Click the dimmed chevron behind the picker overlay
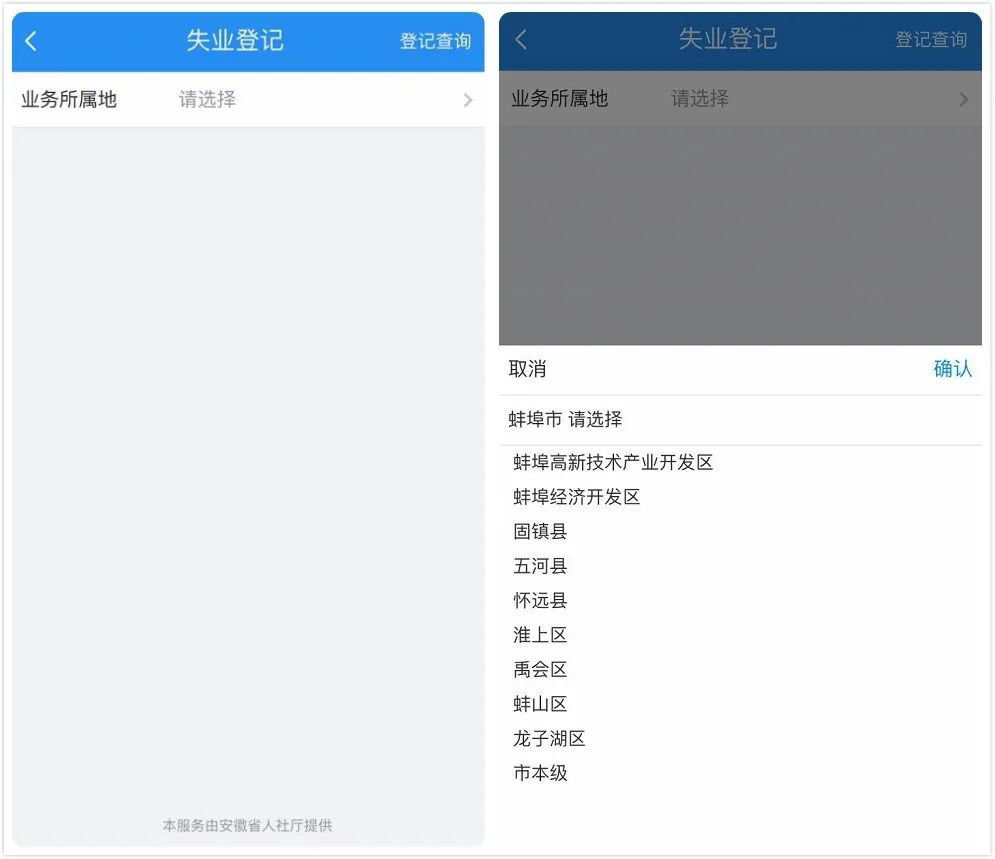Image resolution: width=995 pixels, height=859 pixels. point(964,99)
